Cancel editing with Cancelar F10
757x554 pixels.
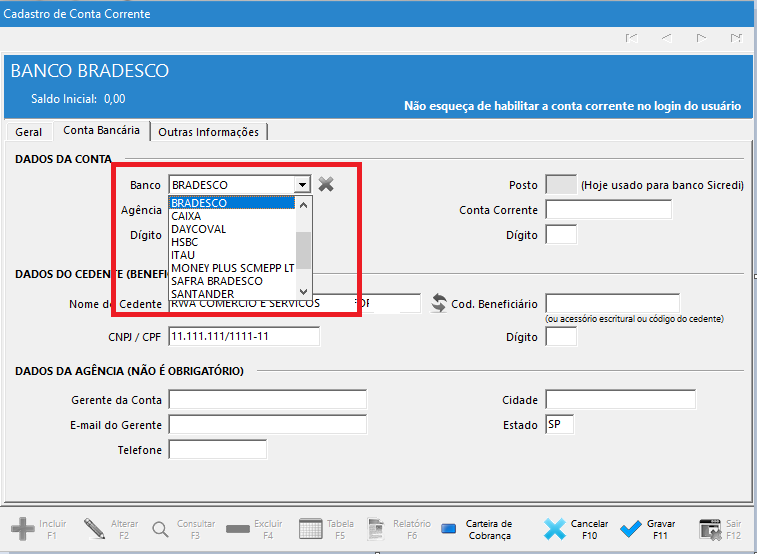[576, 529]
